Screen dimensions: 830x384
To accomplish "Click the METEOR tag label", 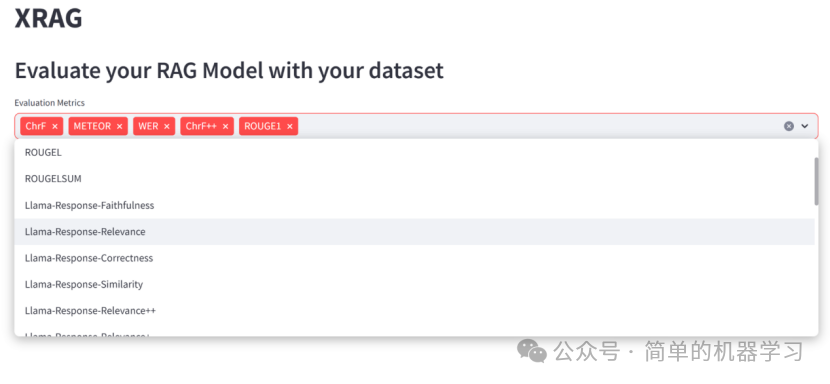I will click(x=92, y=127).
